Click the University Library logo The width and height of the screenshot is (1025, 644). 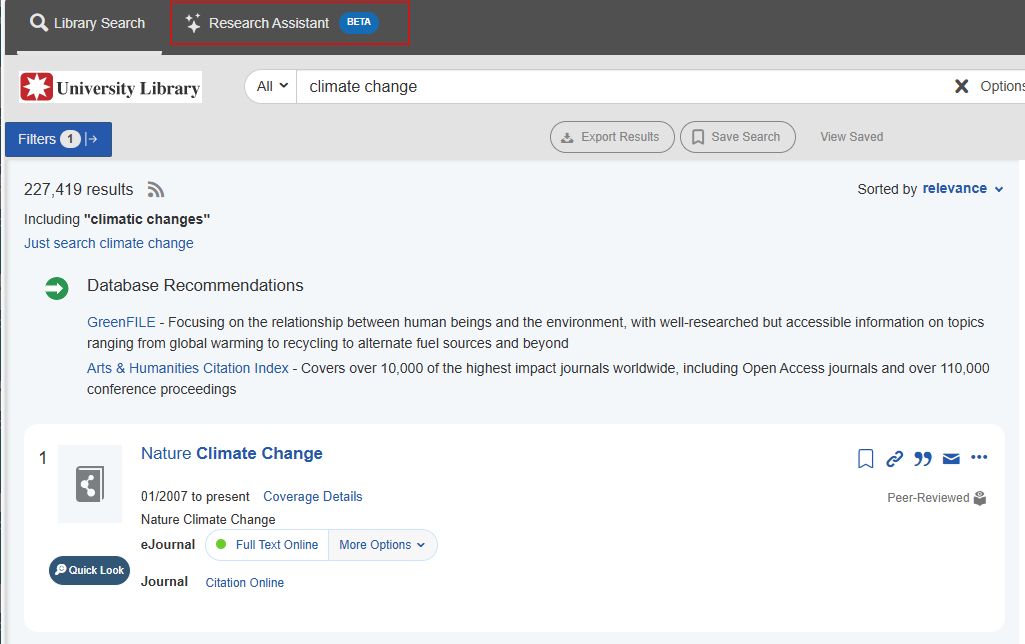tap(110, 87)
